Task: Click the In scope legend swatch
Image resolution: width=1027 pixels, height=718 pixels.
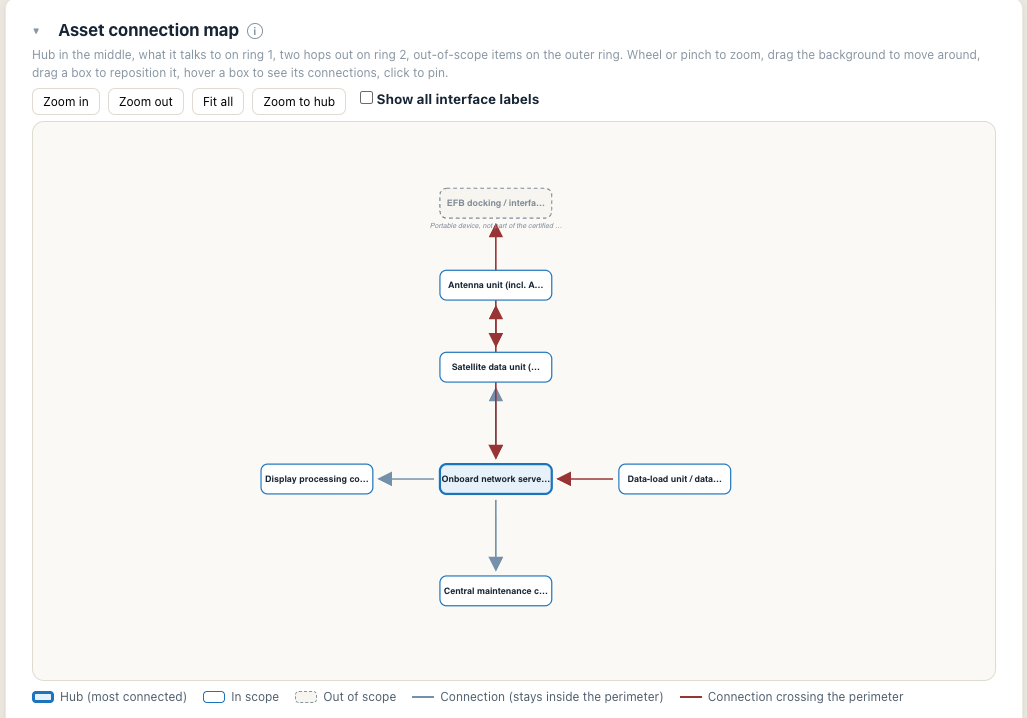Action: click(x=214, y=697)
